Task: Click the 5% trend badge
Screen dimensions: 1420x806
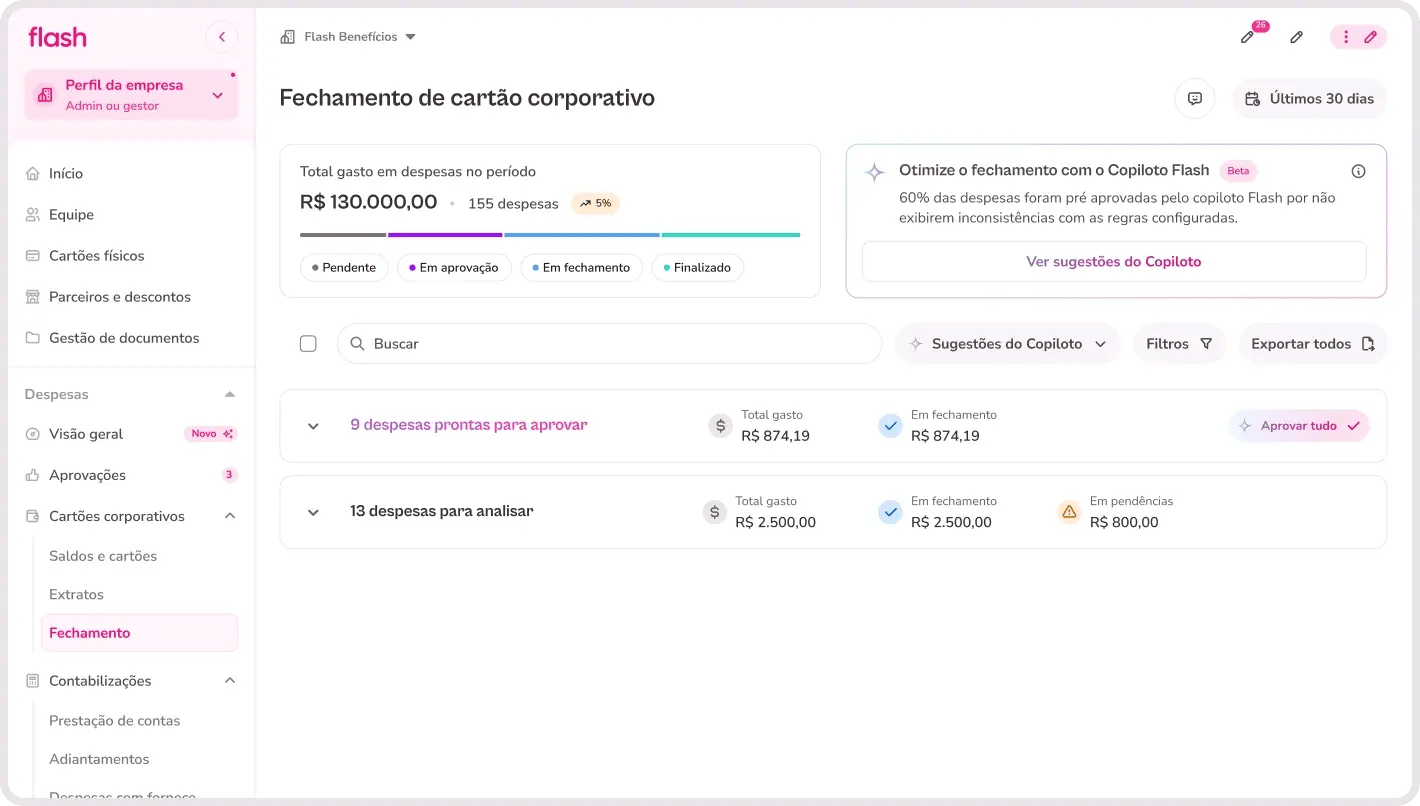Action: click(x=595, y=203)
